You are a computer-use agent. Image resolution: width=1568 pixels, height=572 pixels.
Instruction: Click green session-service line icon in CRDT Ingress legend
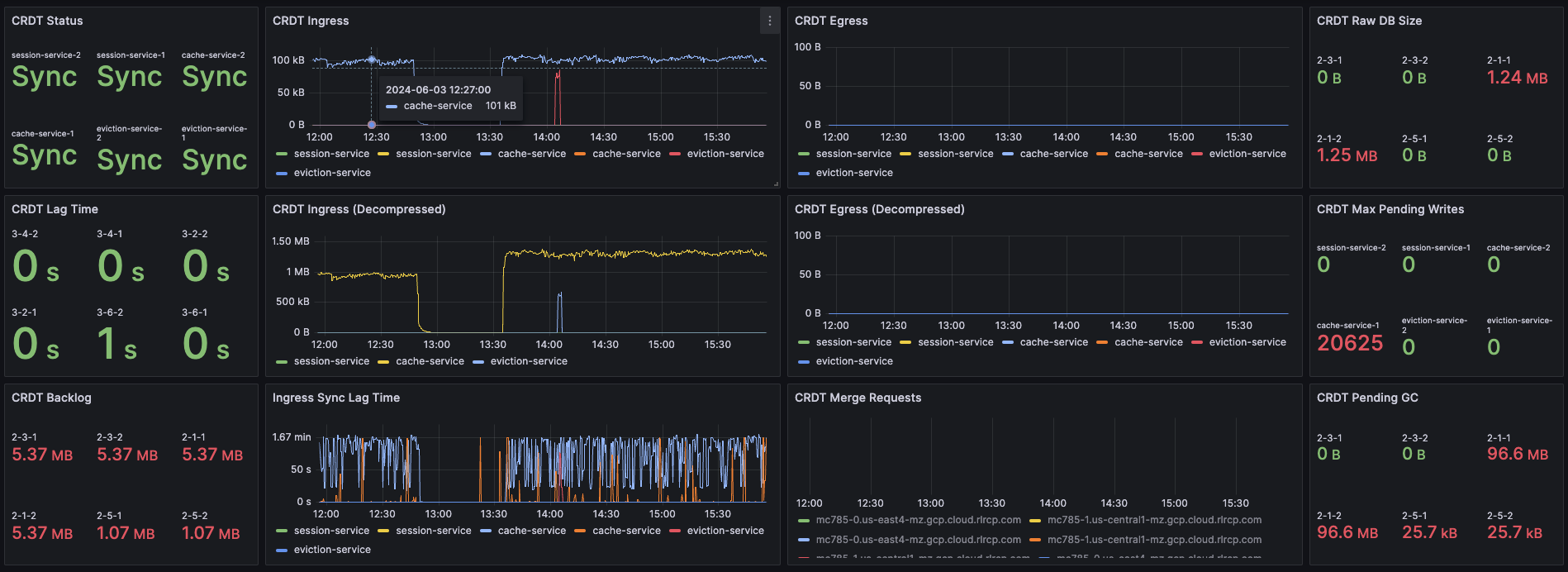point(282,155)
